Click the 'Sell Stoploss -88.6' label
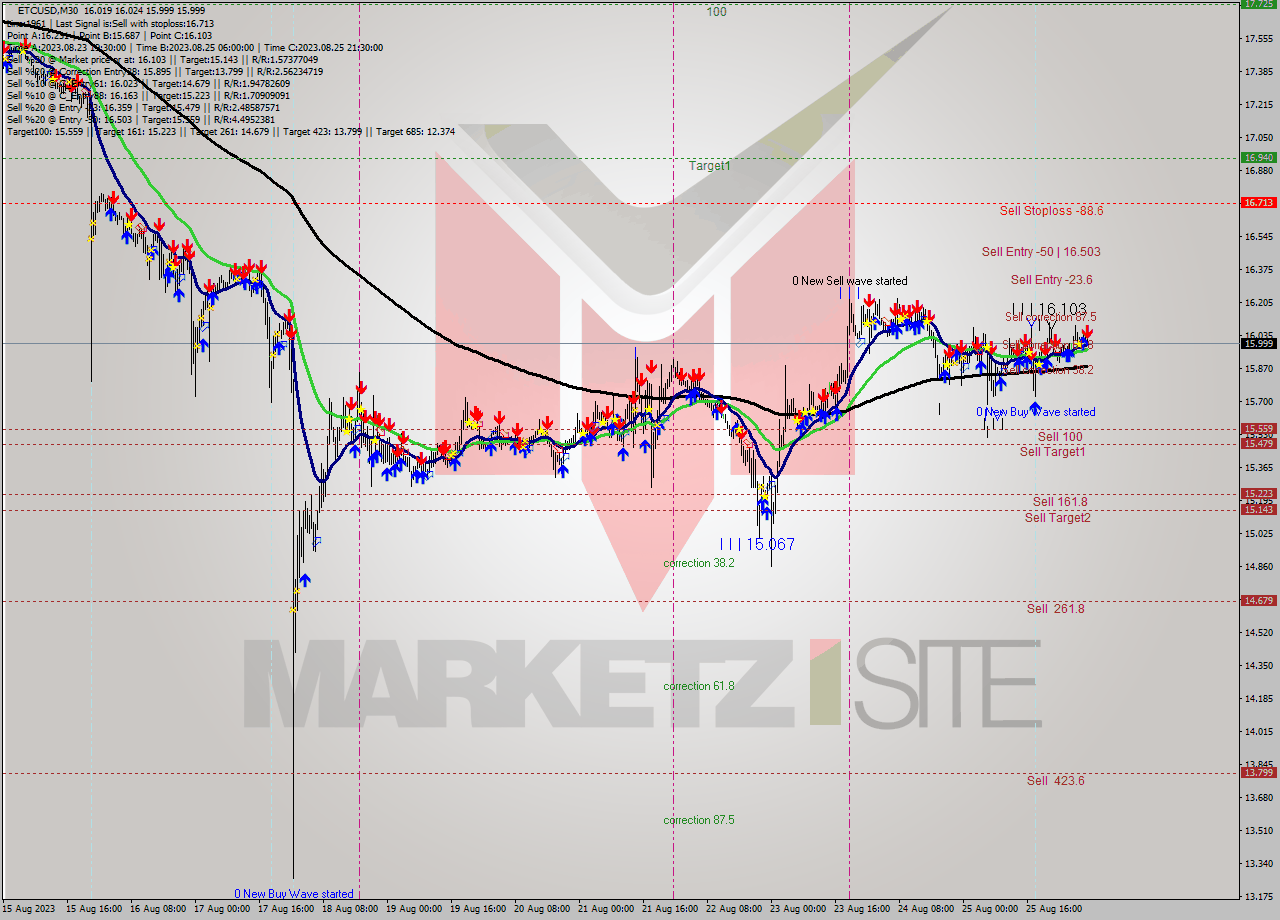Screen dimensions: 1280x920 click(x=1051, y=211)
